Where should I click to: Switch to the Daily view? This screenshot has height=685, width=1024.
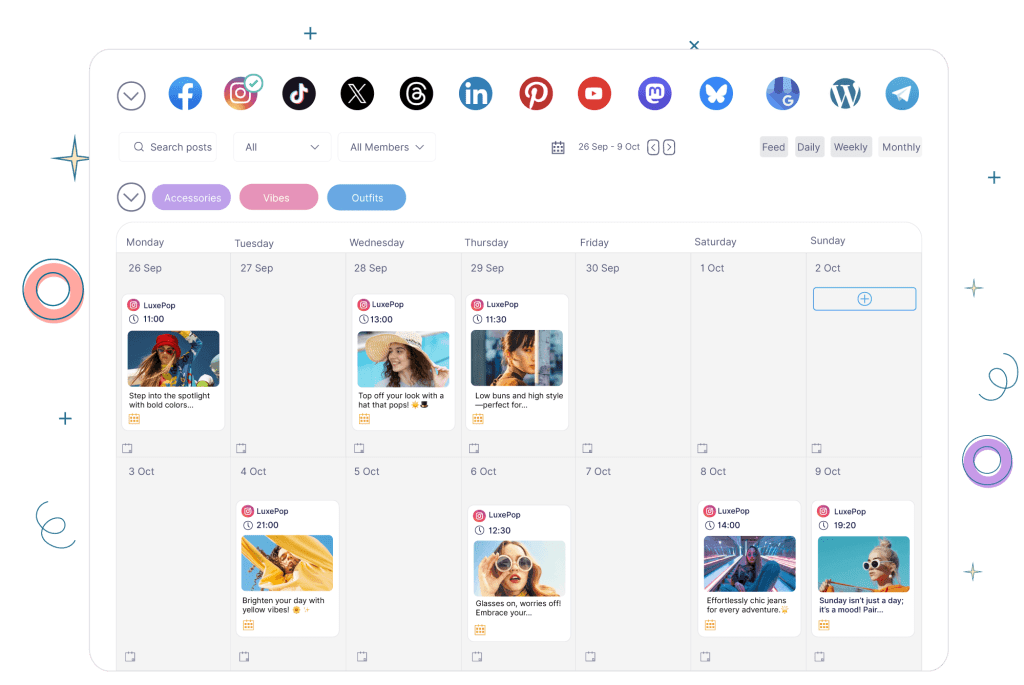pyautogui.click(x=808, y=147)
